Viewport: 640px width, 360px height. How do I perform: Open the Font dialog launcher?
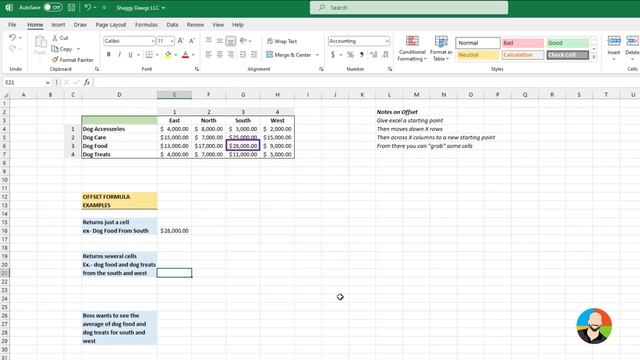tap(197, 69)
